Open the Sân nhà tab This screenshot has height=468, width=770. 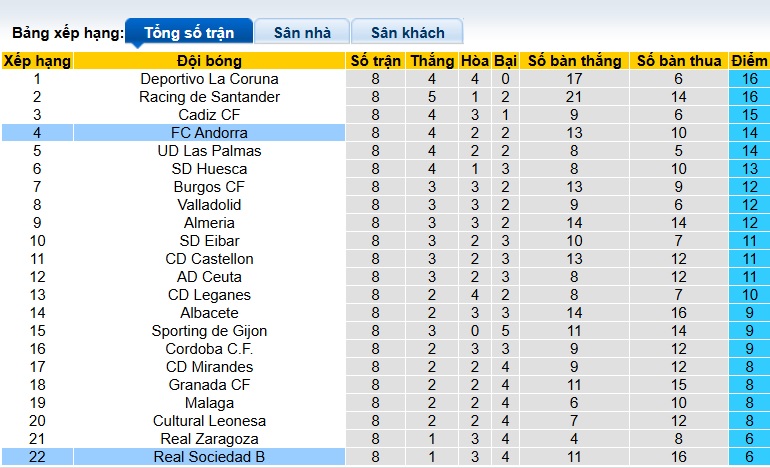[x=302, y=33]
